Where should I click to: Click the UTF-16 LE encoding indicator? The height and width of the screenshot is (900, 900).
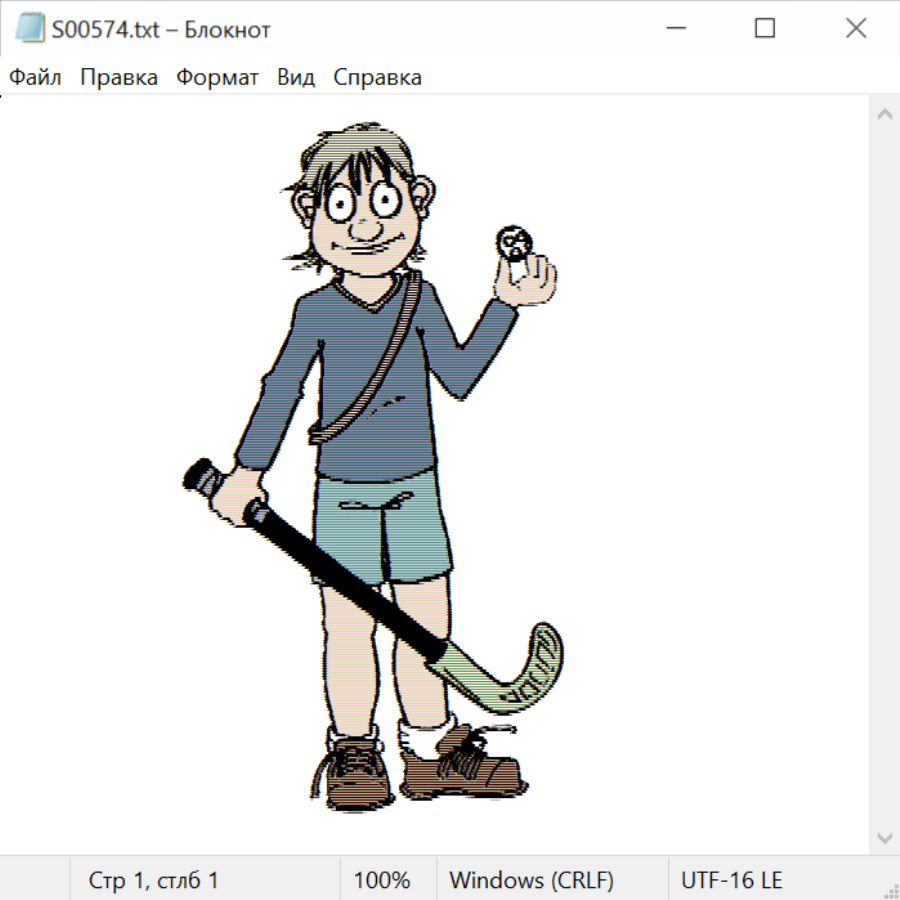tap(731, 880)
